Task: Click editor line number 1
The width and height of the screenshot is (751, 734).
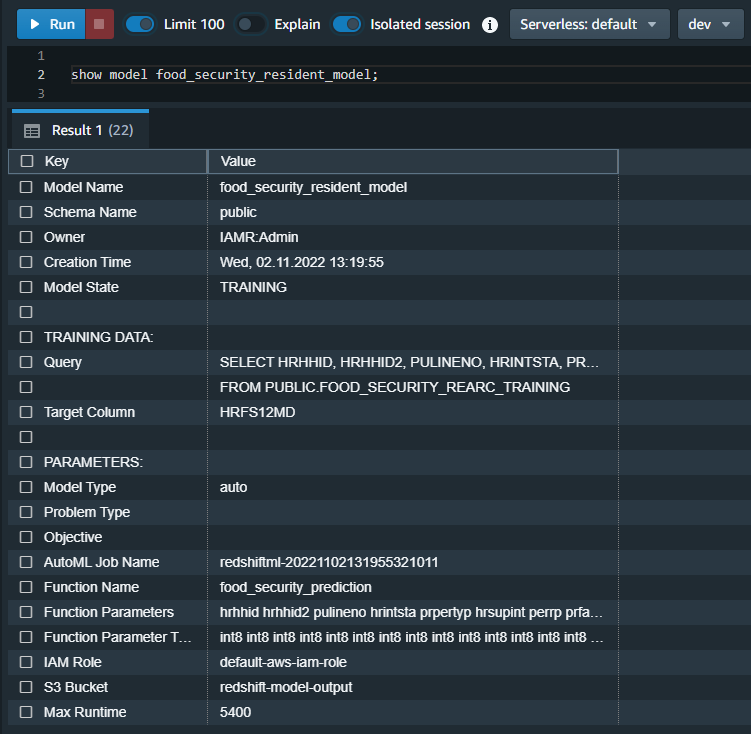Action: pyautogui.click(x=41, y=56)
